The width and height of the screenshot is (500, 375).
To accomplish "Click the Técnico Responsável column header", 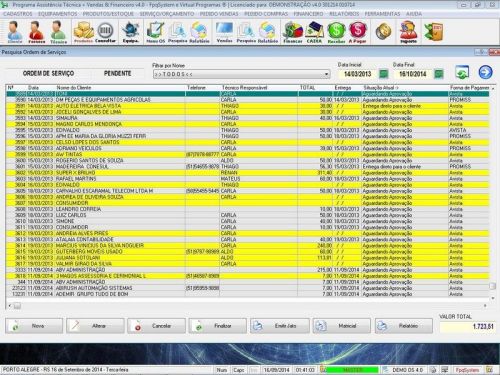I will coord(244,88).
